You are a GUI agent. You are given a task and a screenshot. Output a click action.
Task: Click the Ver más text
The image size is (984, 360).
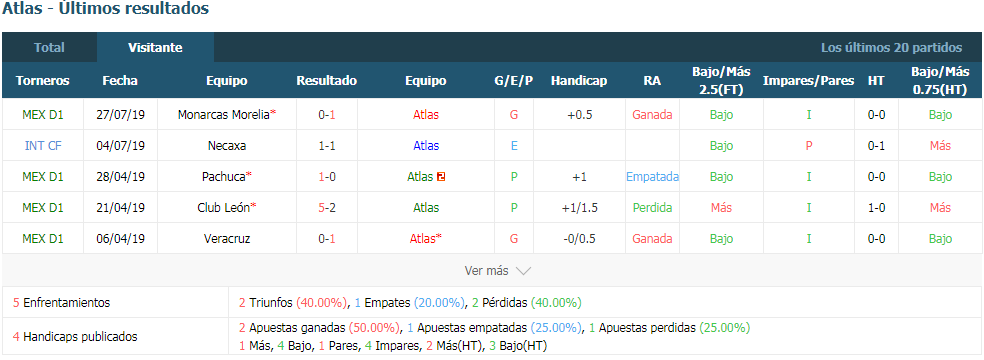(x=486, y=271)
